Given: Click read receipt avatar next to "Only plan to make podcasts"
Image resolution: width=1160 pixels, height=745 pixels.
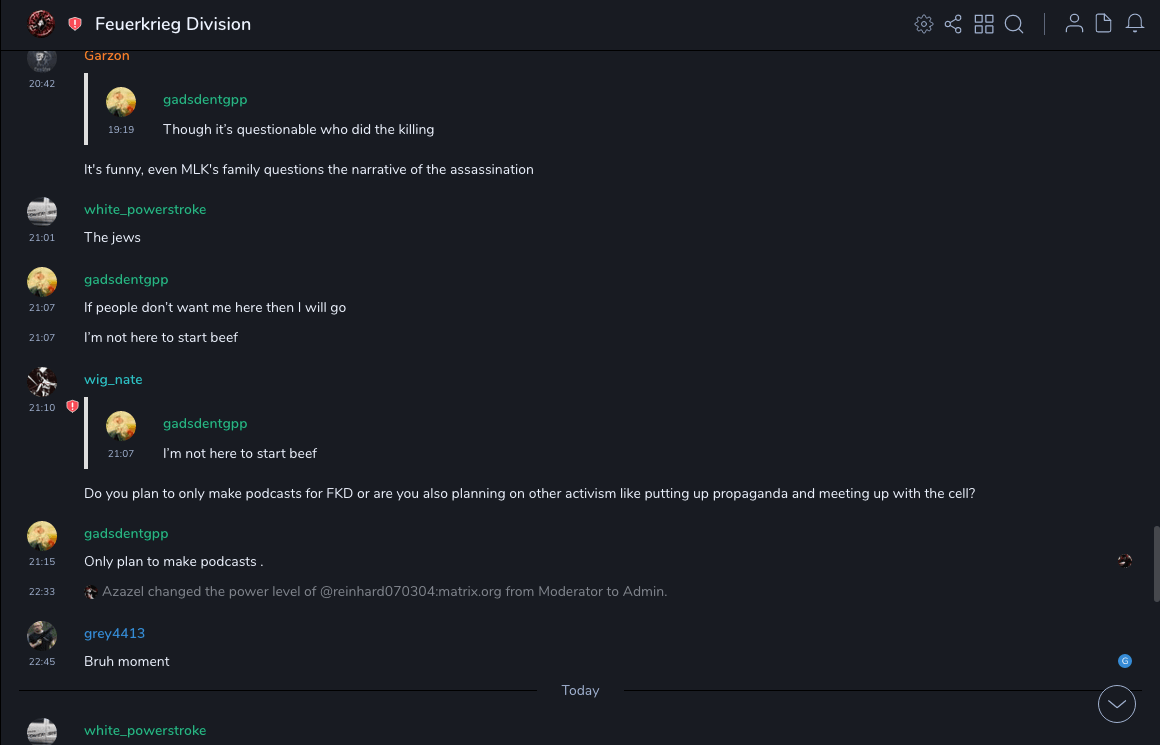Looking at the screenshot, I should pyautogui.click(x=1125, y=561).
